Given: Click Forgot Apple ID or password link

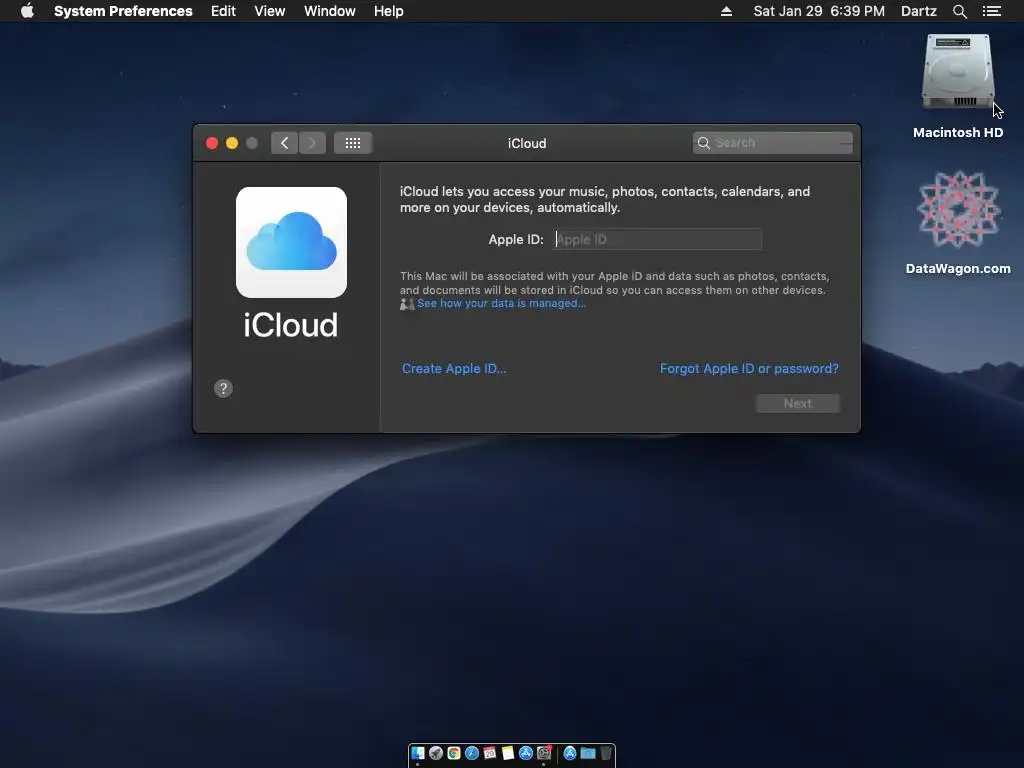Looking at the screenshot, I should pos(749,368).
